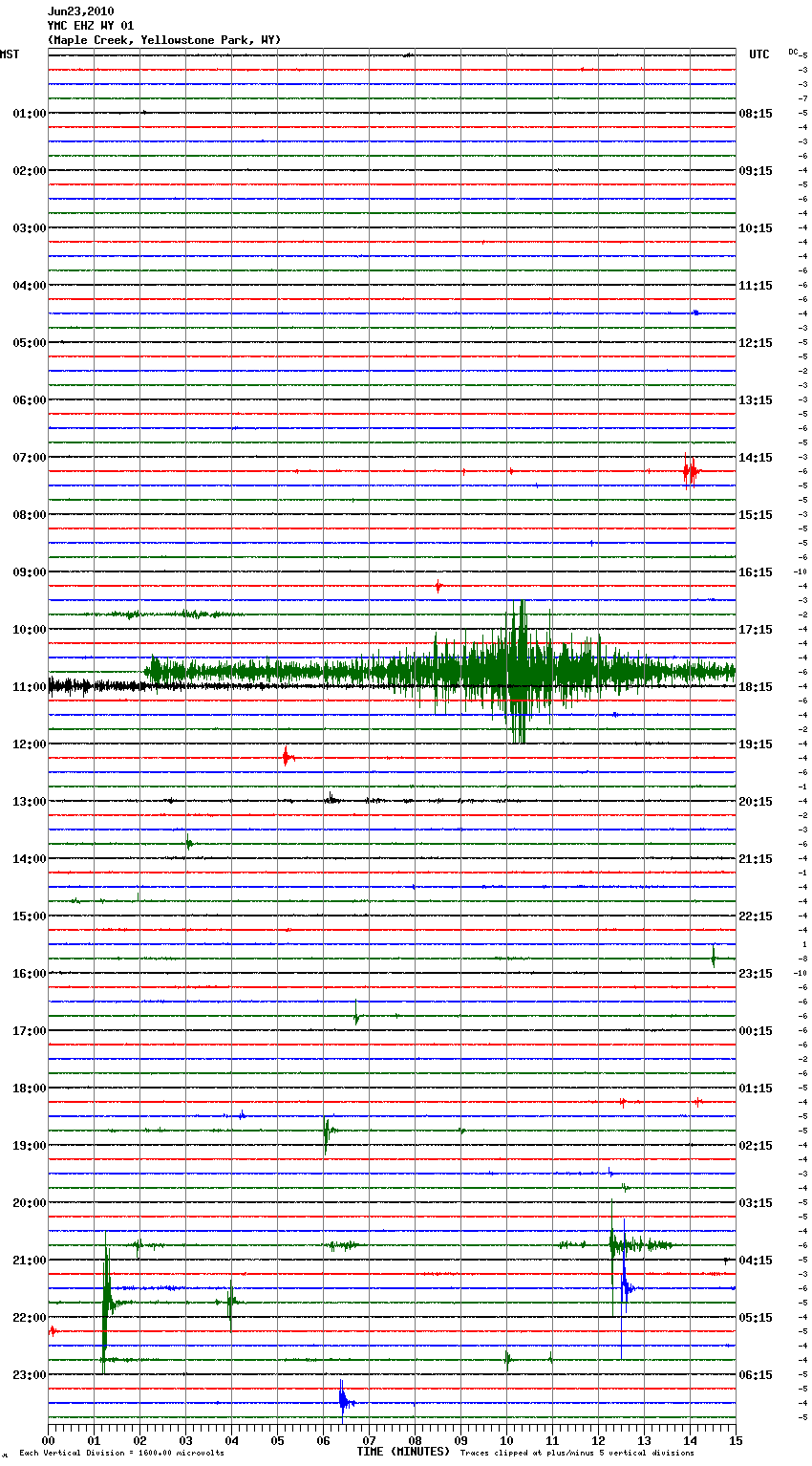Click the 08:15 UTC time label
This screenshot has height=1466, width=812.
click(x=756, y=114)
